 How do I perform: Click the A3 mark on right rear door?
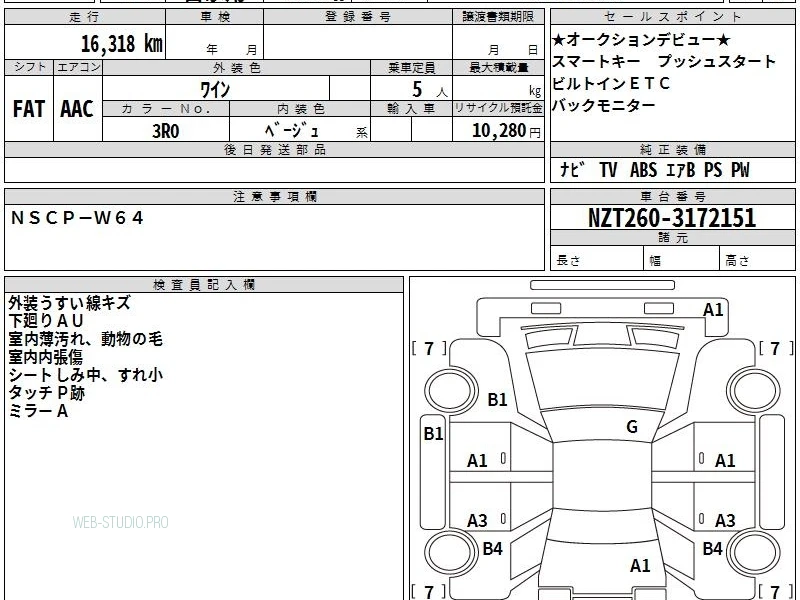point(725,521)
